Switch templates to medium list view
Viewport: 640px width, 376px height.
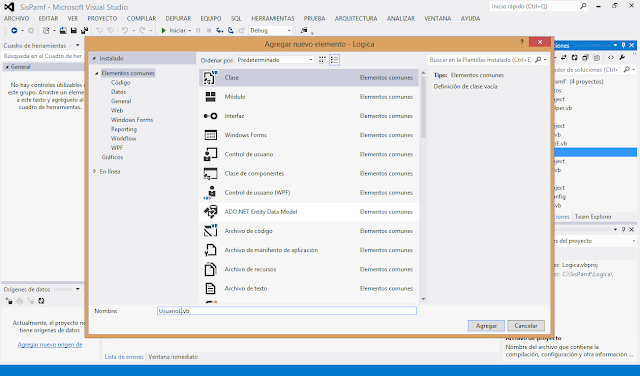coord(334,60)
